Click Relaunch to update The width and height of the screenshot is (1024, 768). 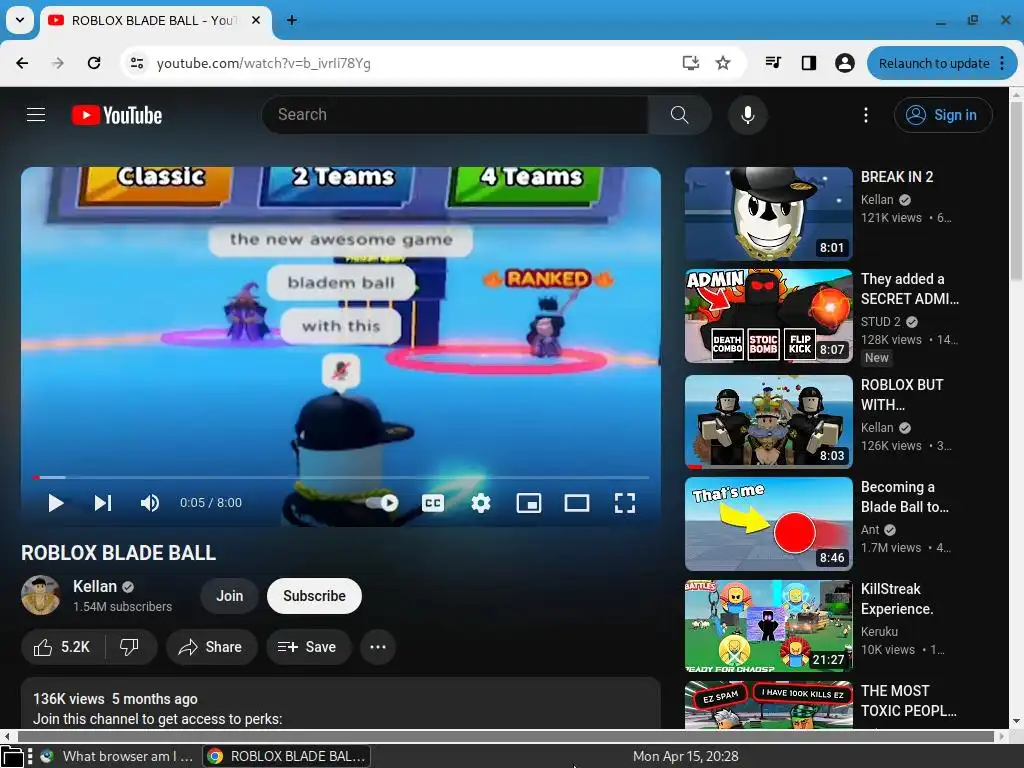tap(934, 63)
